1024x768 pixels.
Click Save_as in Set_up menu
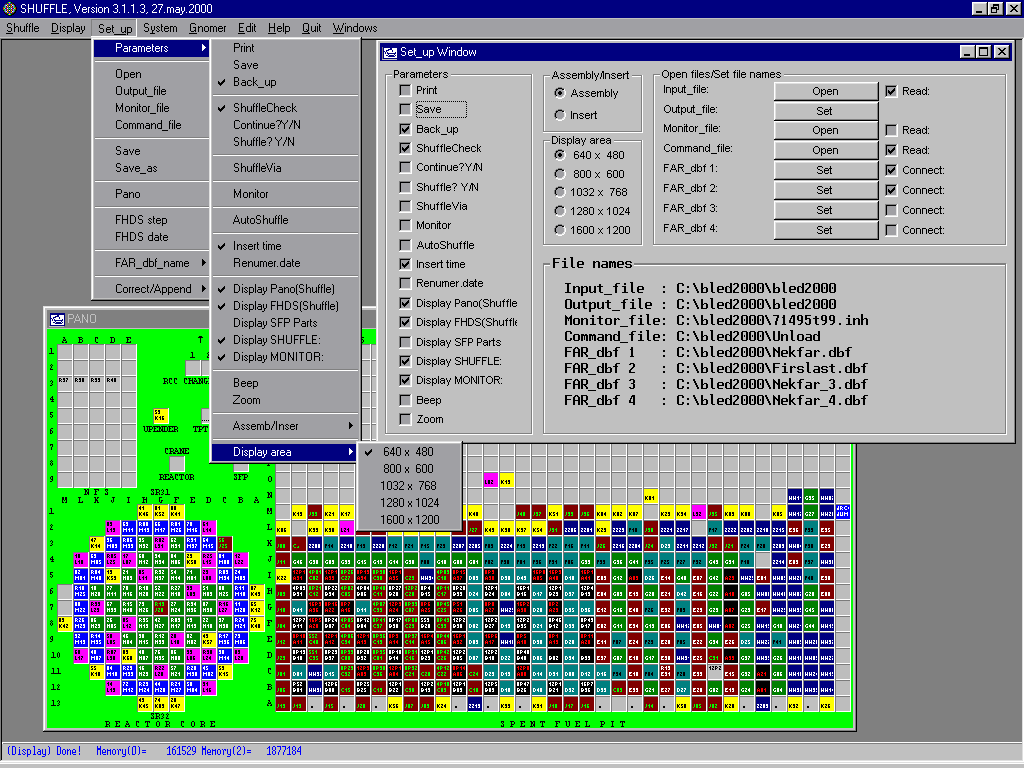point(152,168)
